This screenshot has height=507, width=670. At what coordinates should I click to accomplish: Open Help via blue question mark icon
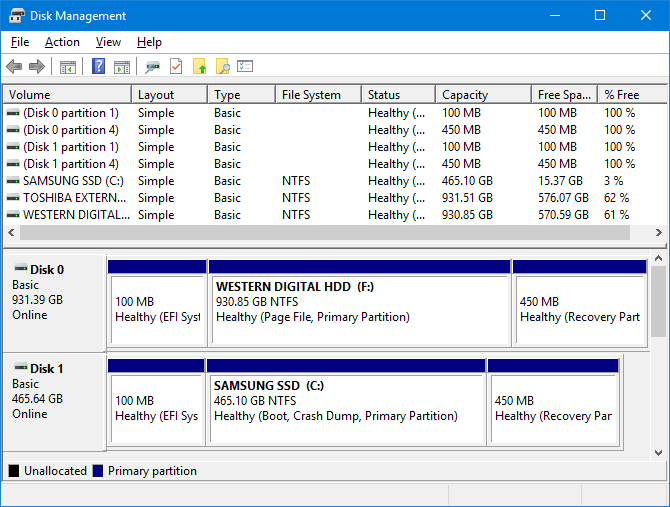tap(99, 67)
